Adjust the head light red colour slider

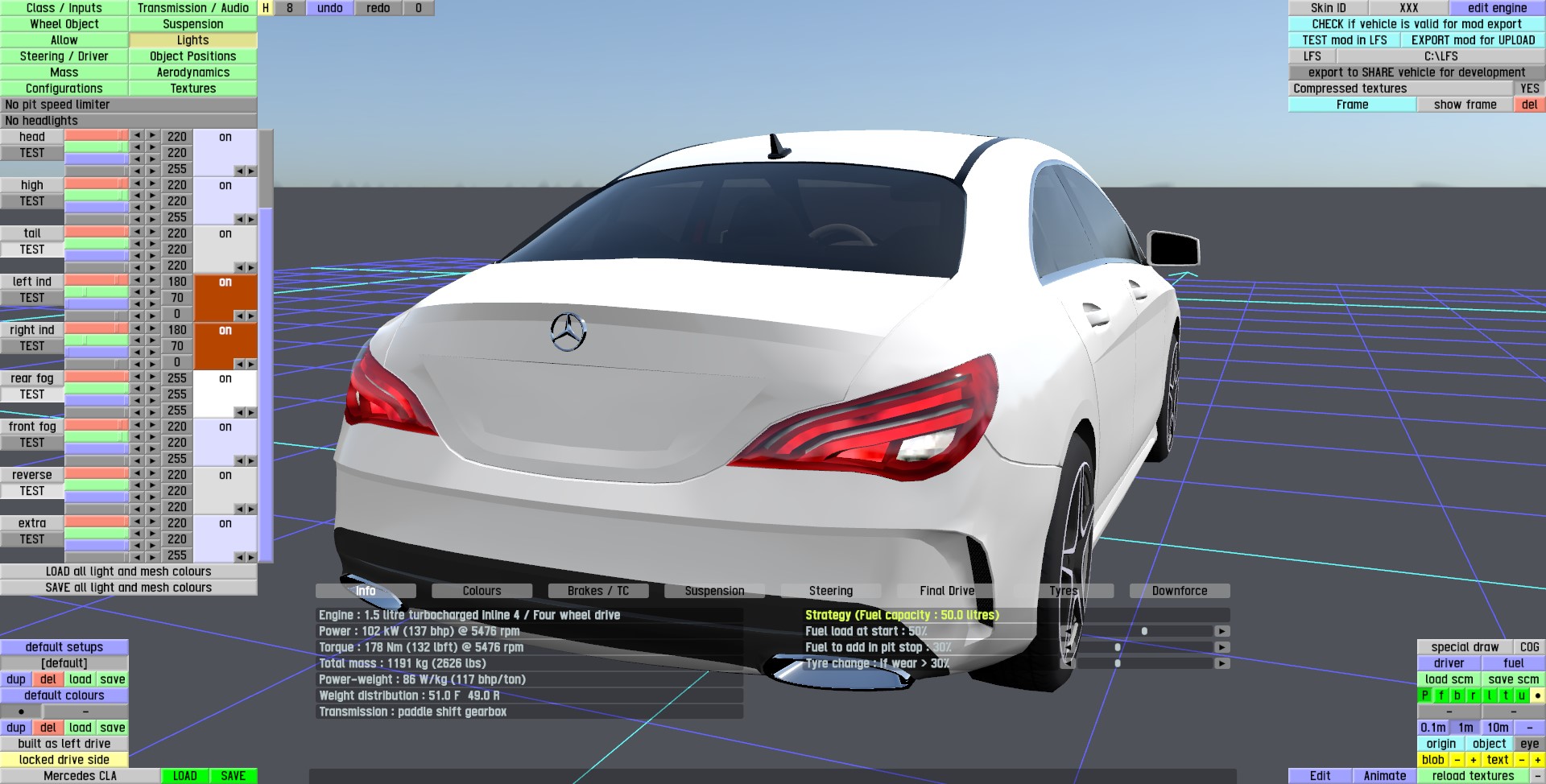click(97, 136)
